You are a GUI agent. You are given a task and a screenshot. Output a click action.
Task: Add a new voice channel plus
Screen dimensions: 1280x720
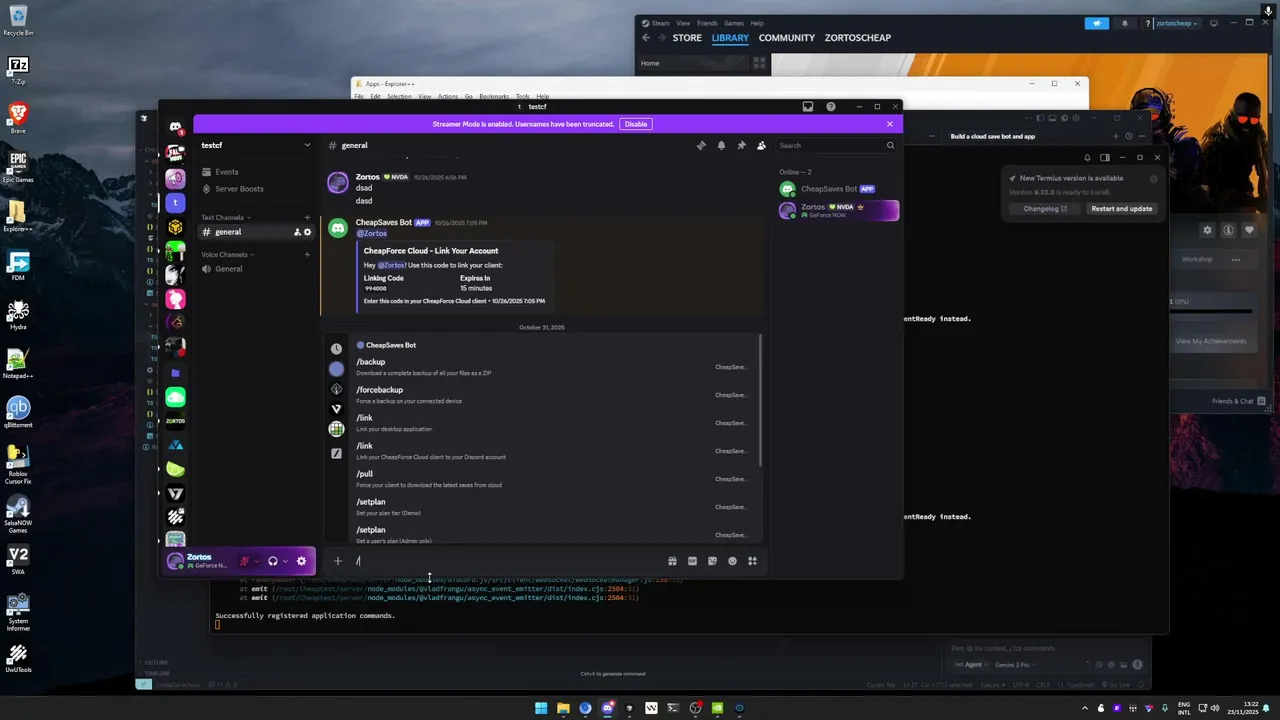point(307,254)
